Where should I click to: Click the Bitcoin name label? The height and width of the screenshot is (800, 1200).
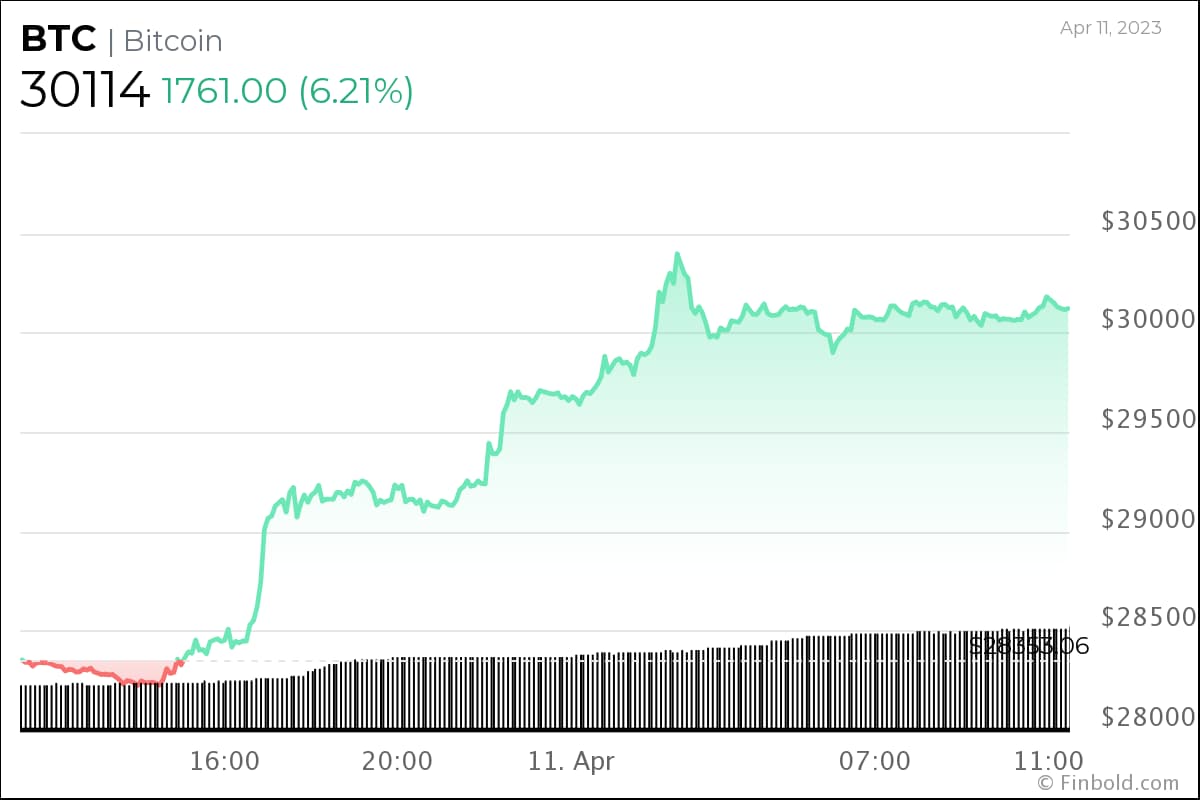172,41
